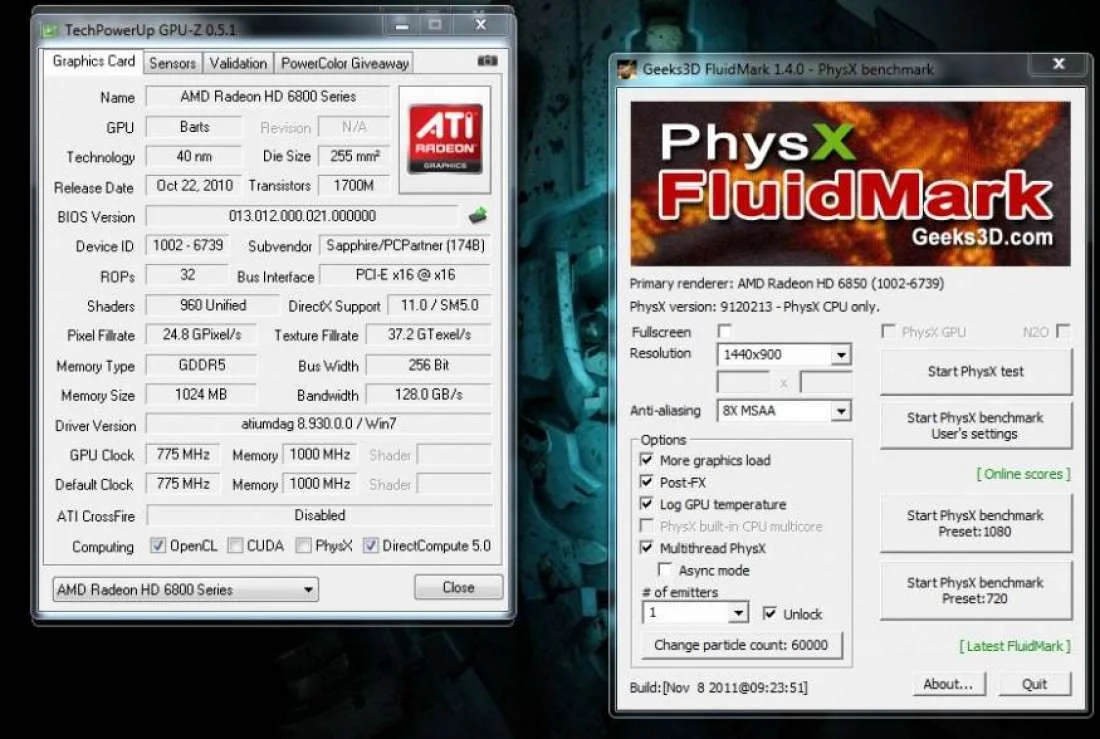Image resolution: width=1100 pixels, height=739 pixels.
Task: Click the Bus Interface value PCI-E x16 @ x16
Action: pos(405,275)
